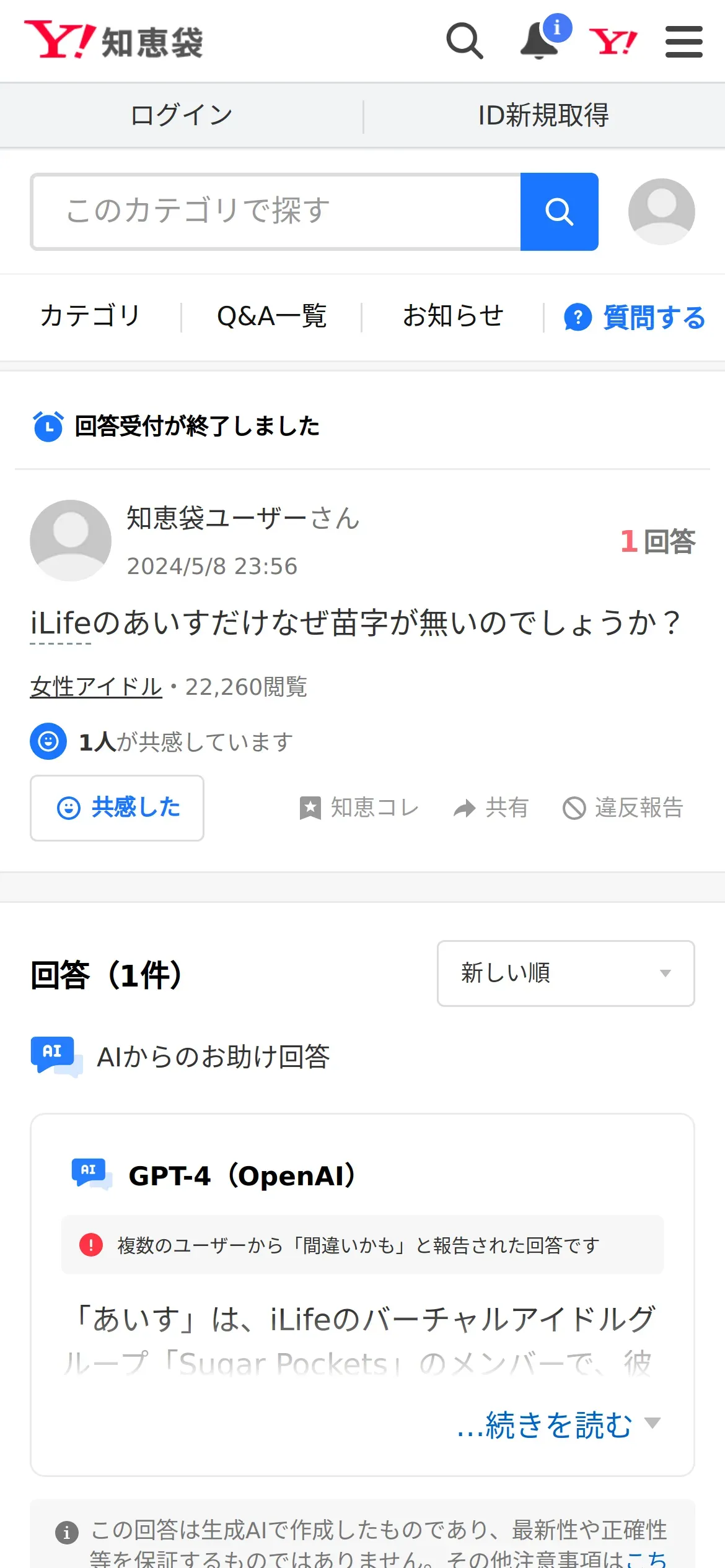Open the カテゴリ menu item
Viewport: 725px width, 1568px height.
[90, 316]
